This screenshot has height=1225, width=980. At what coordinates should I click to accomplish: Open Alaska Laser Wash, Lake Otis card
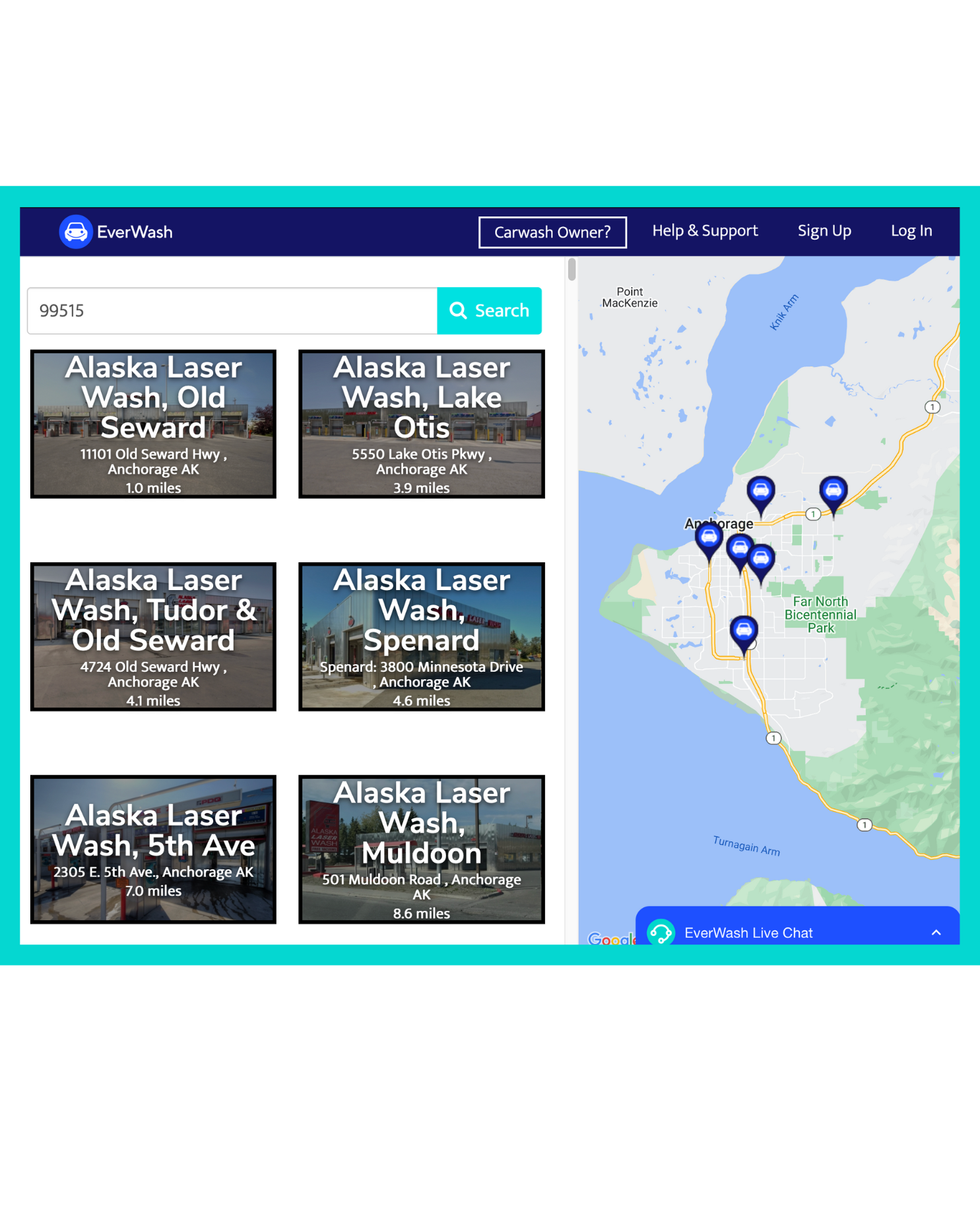pyautogui.click(x=422, y=424)
